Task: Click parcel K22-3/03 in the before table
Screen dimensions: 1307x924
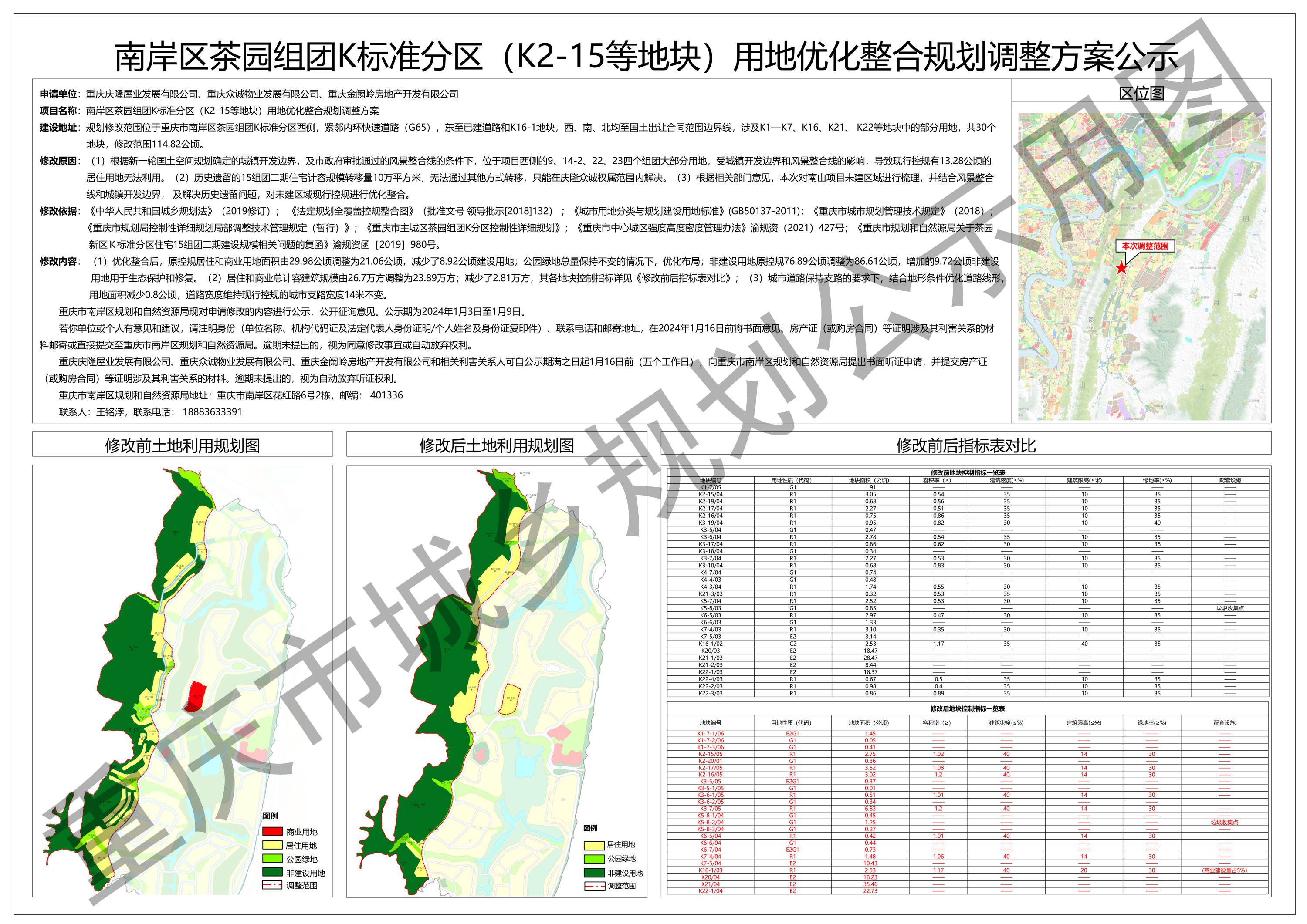Action: tap(711, 694)
